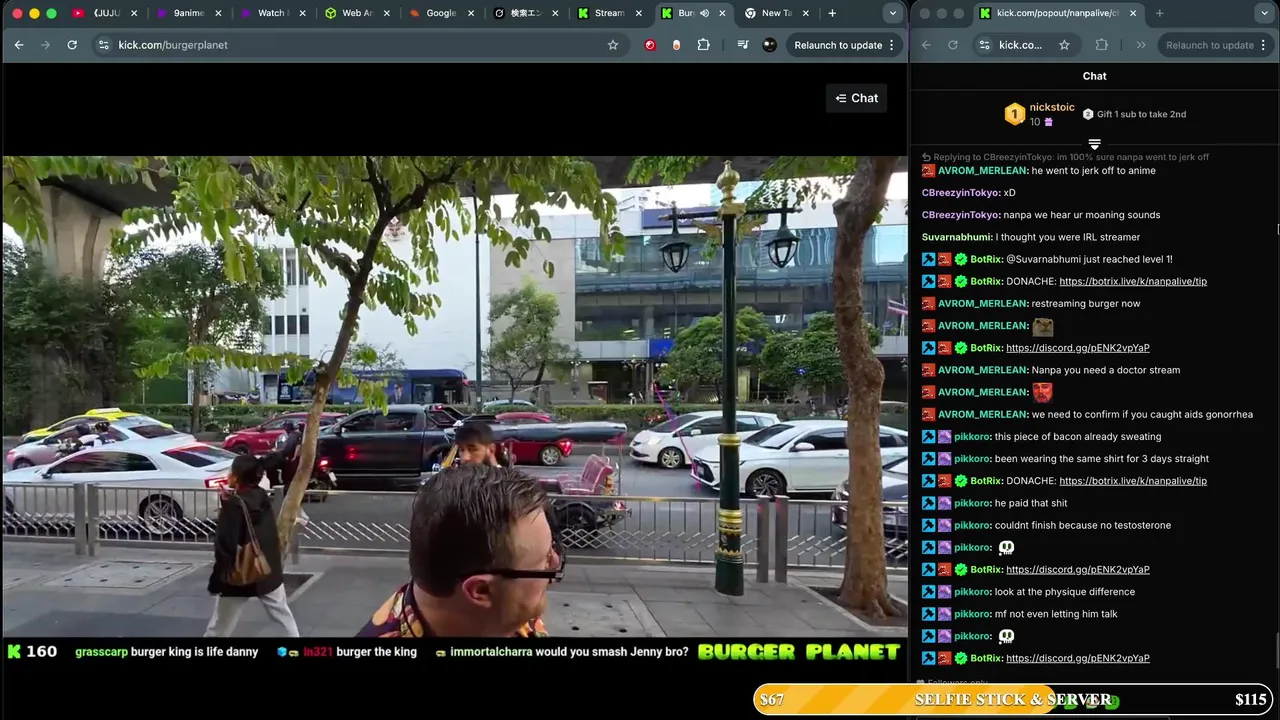Image resolution: width=1280 pixels, height=720 pixels.
Task: Click the orange-white pill extension icon
Action: click(677, 45)
